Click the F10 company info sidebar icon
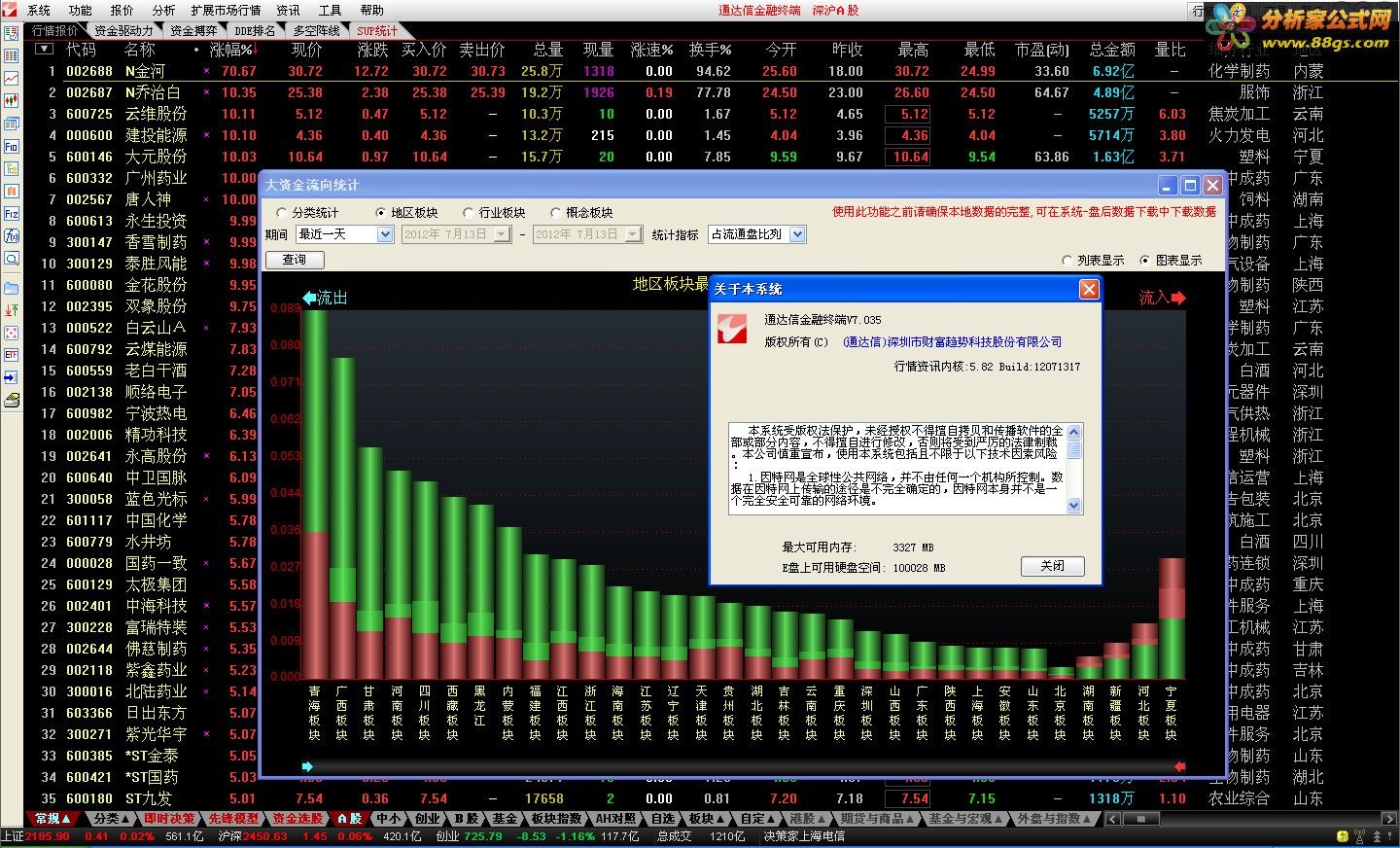This screenshot has width=1400, height=848. point(12,146)
